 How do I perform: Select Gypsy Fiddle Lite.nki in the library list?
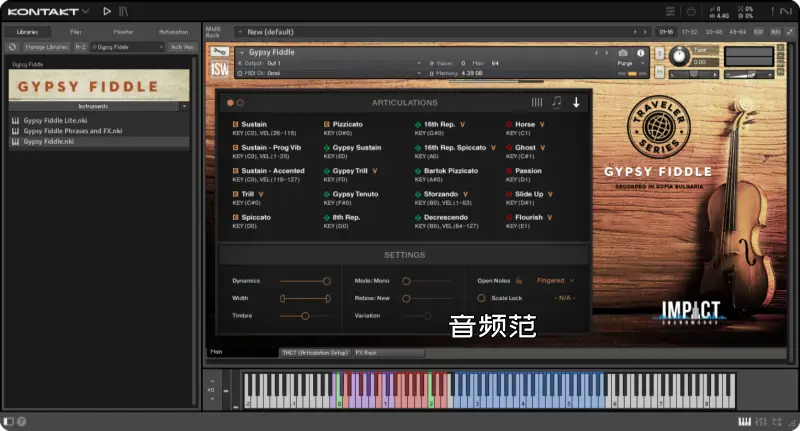55,120
